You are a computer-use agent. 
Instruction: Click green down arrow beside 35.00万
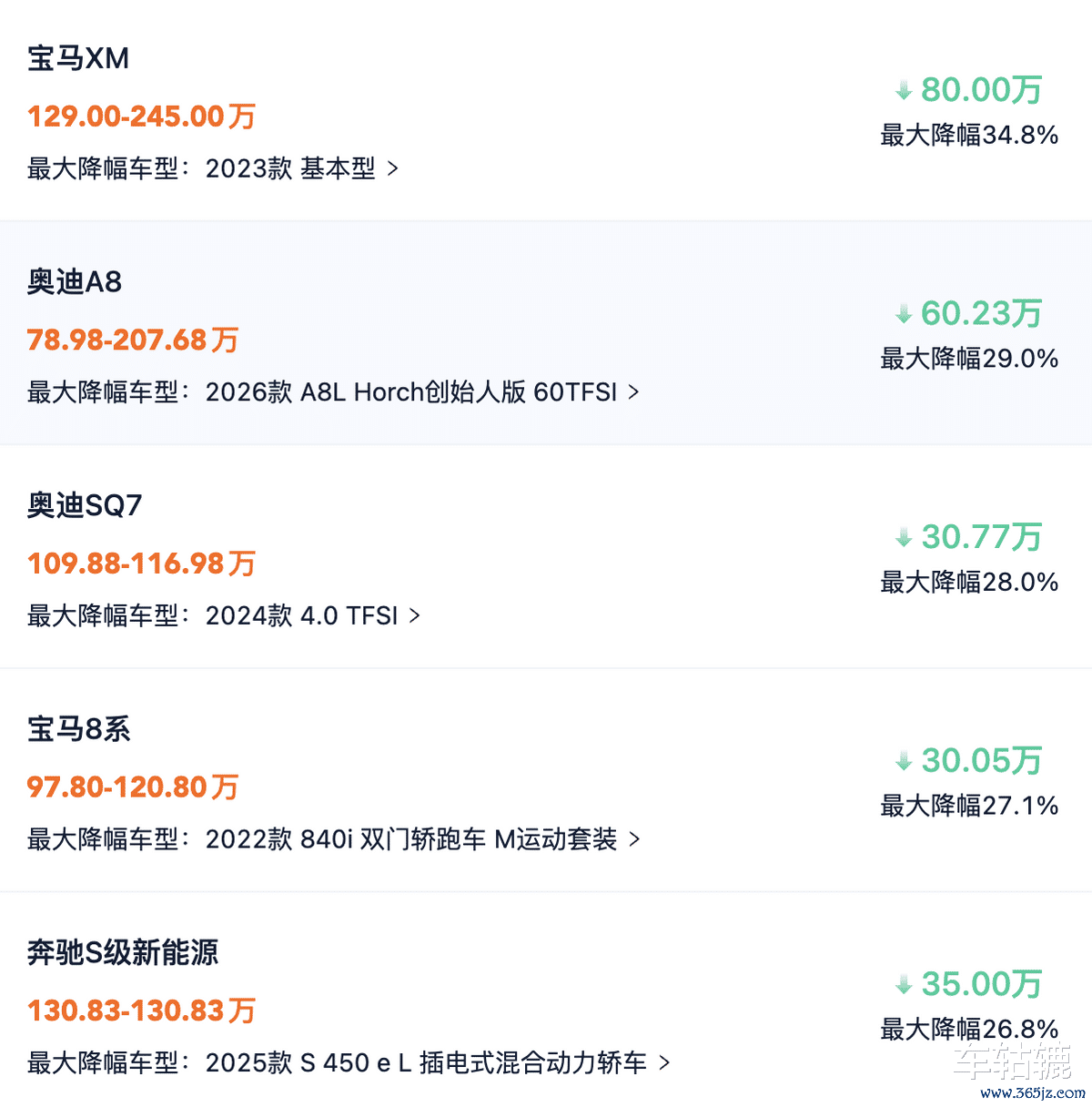tap(904, 984)
